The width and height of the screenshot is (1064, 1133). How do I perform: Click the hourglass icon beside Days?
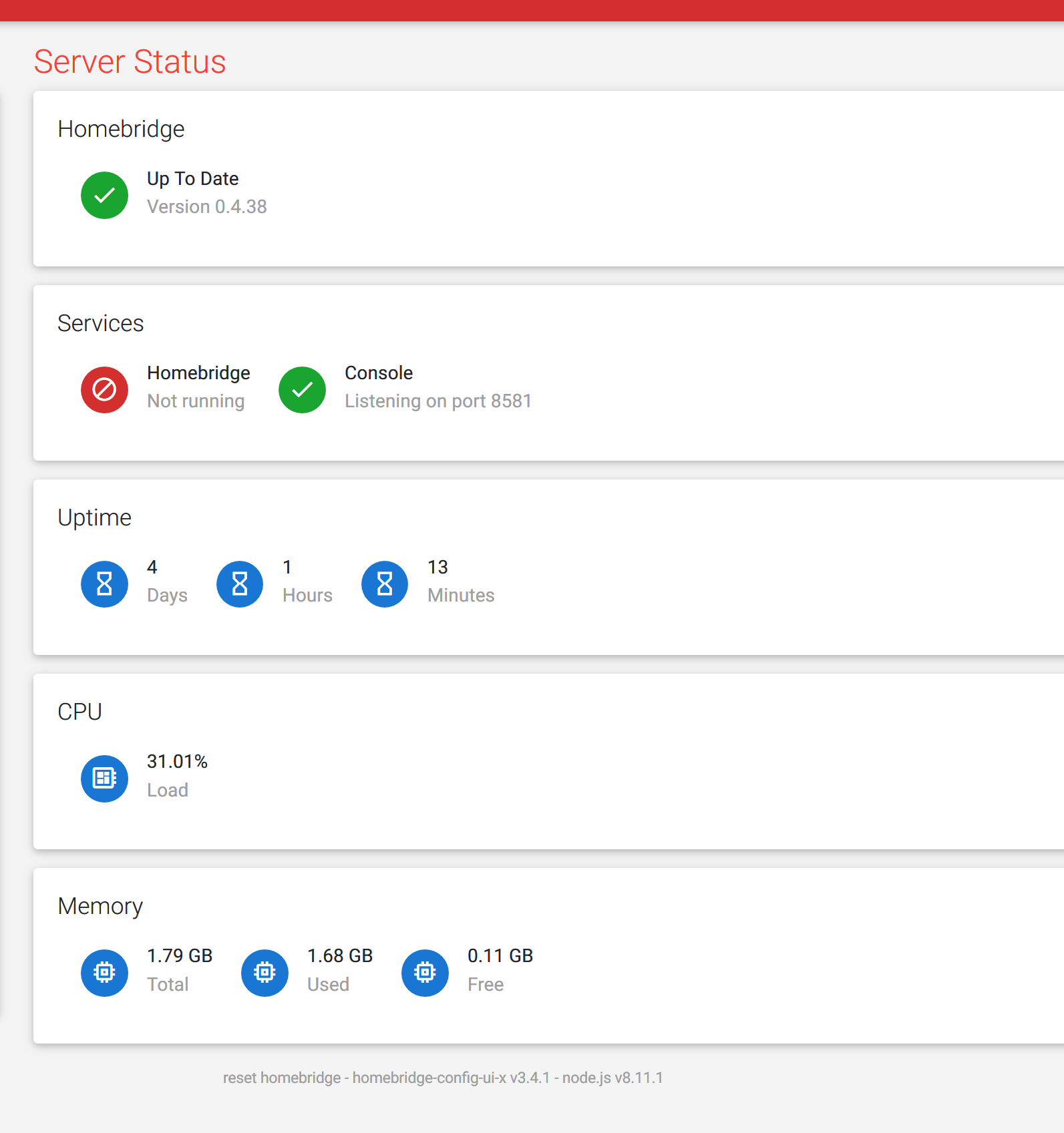tap(104, 584)
